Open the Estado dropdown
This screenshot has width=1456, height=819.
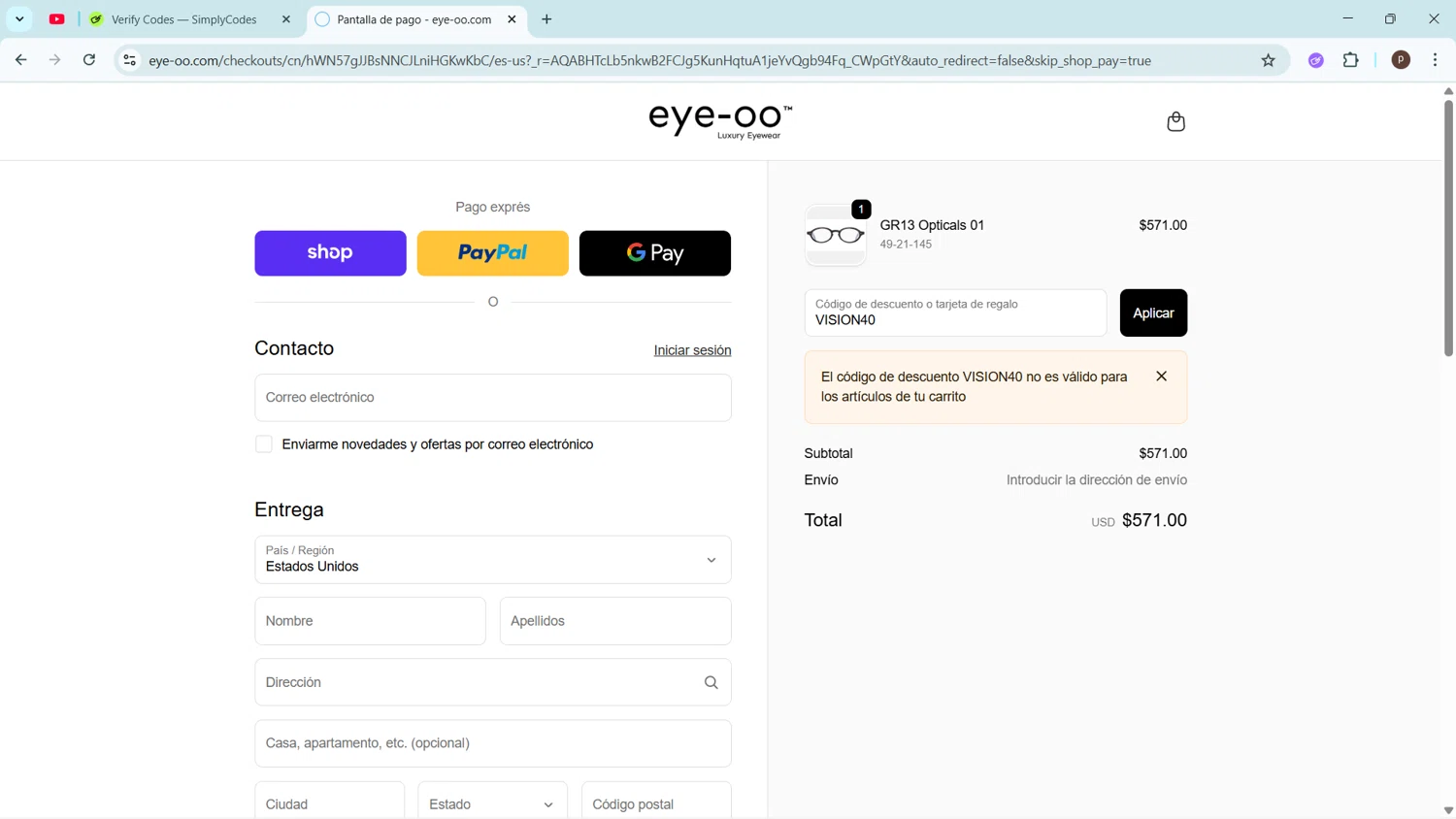492,803
